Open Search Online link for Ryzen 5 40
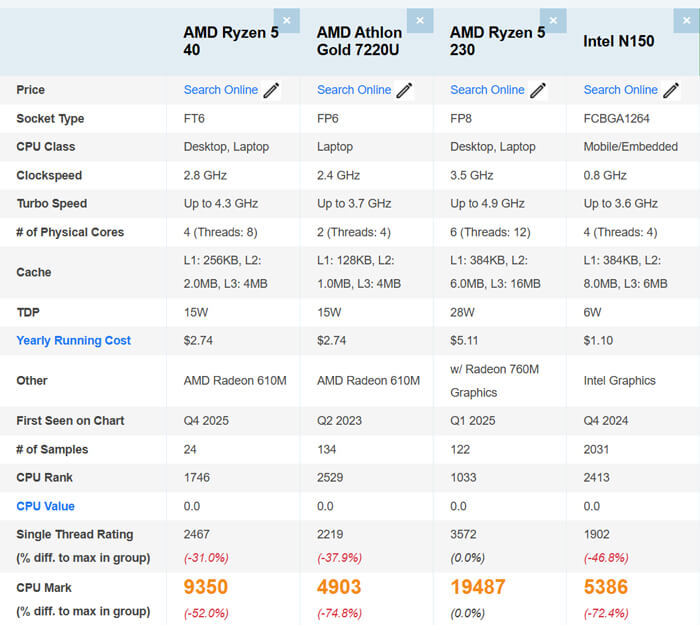Viewport: 700px width, 625px height. [x=221, y=90]
